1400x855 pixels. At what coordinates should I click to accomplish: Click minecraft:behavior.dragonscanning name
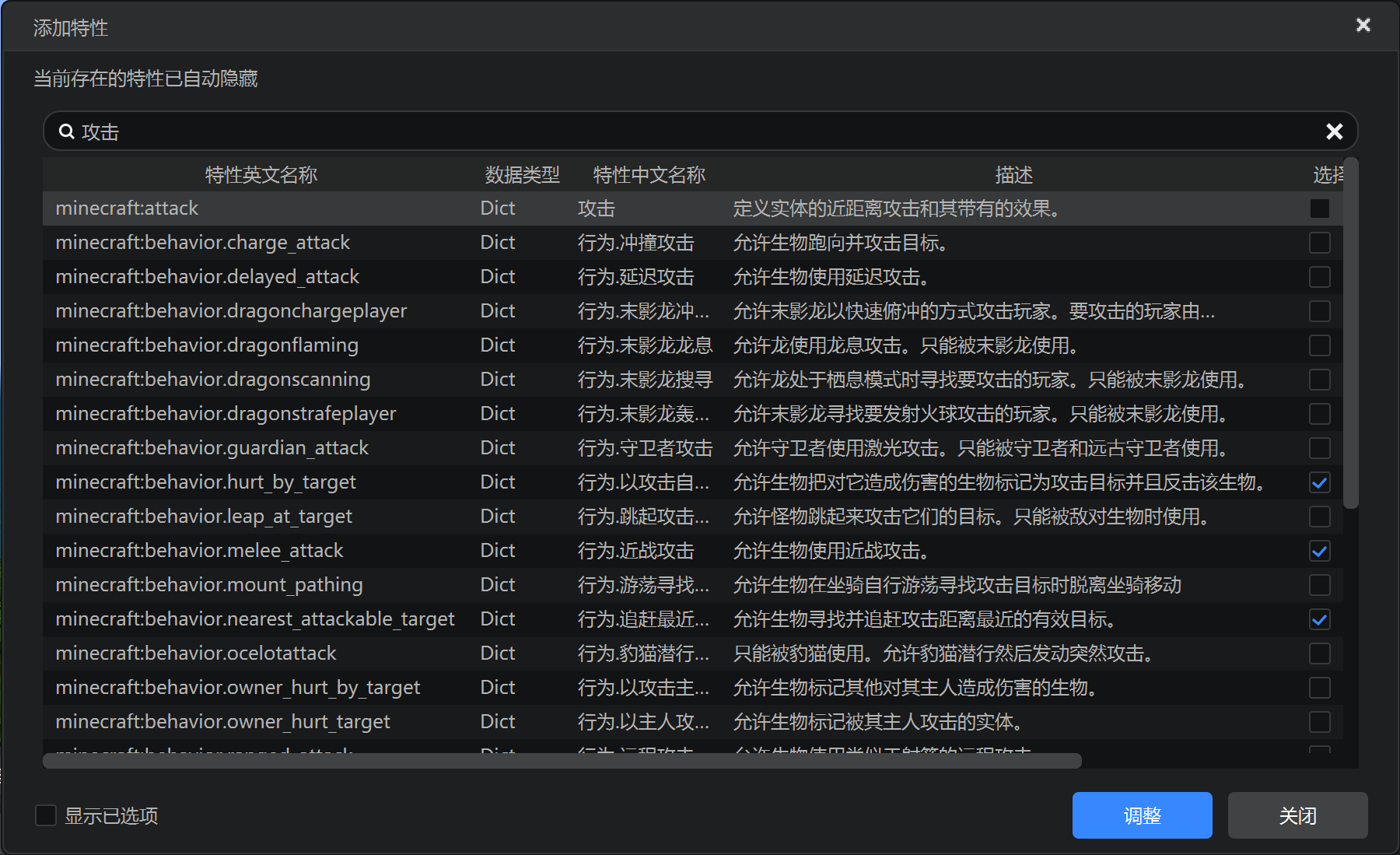213,380
